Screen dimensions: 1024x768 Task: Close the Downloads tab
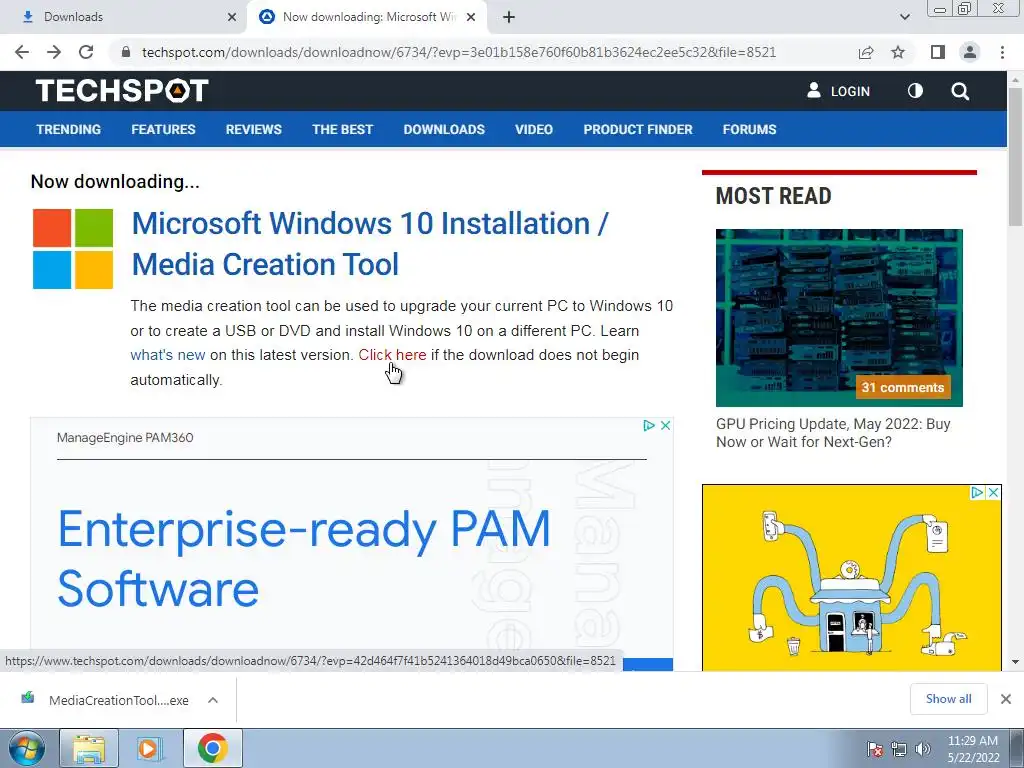(232, 17)
